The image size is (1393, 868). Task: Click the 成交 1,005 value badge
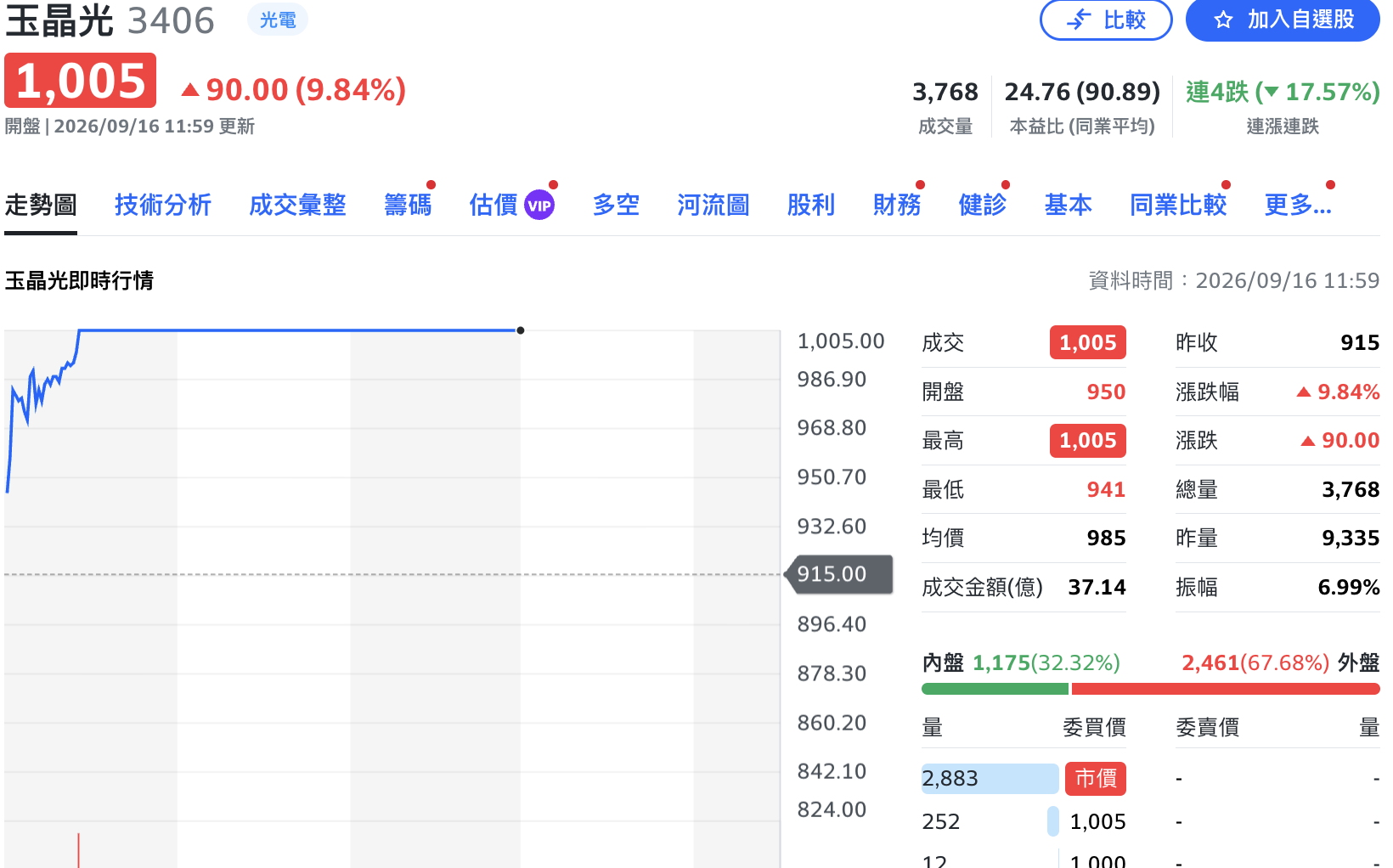(1088, 343)
